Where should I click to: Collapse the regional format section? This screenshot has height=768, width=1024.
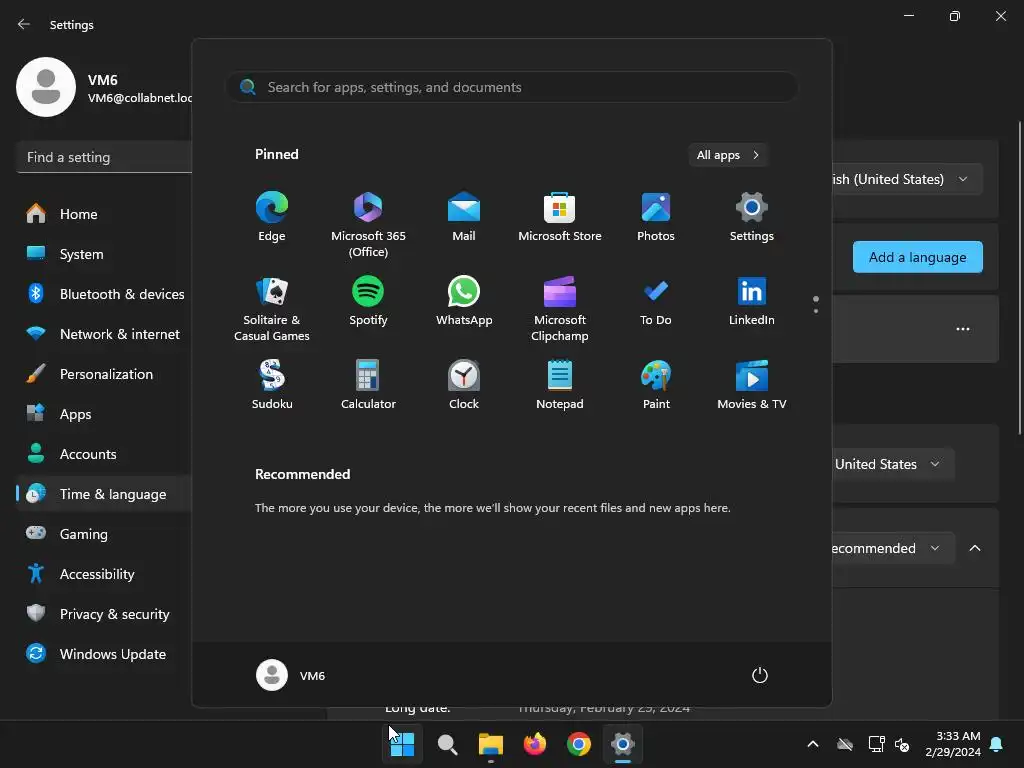975,548
